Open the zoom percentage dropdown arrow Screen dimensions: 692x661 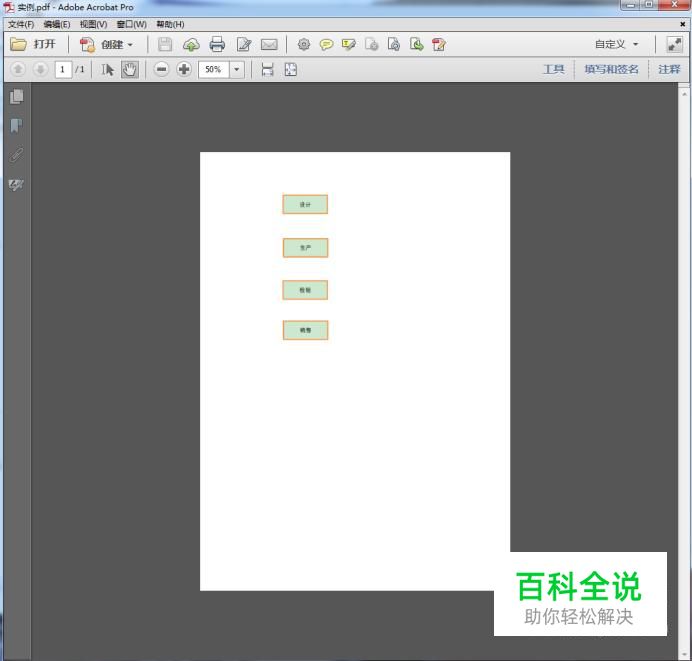pyautogui.click(x=237, y=69)
